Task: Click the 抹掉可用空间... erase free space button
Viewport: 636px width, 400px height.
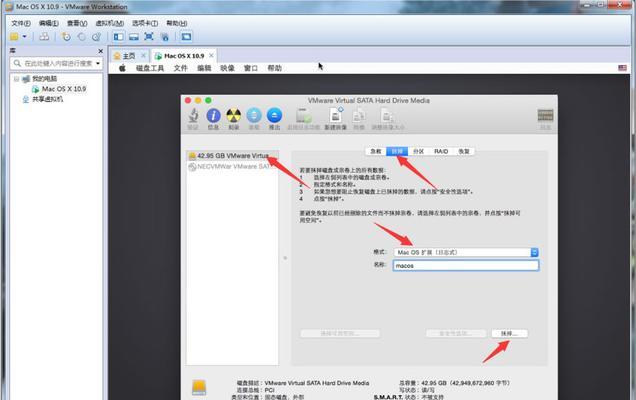Action: tap(340, 333)
